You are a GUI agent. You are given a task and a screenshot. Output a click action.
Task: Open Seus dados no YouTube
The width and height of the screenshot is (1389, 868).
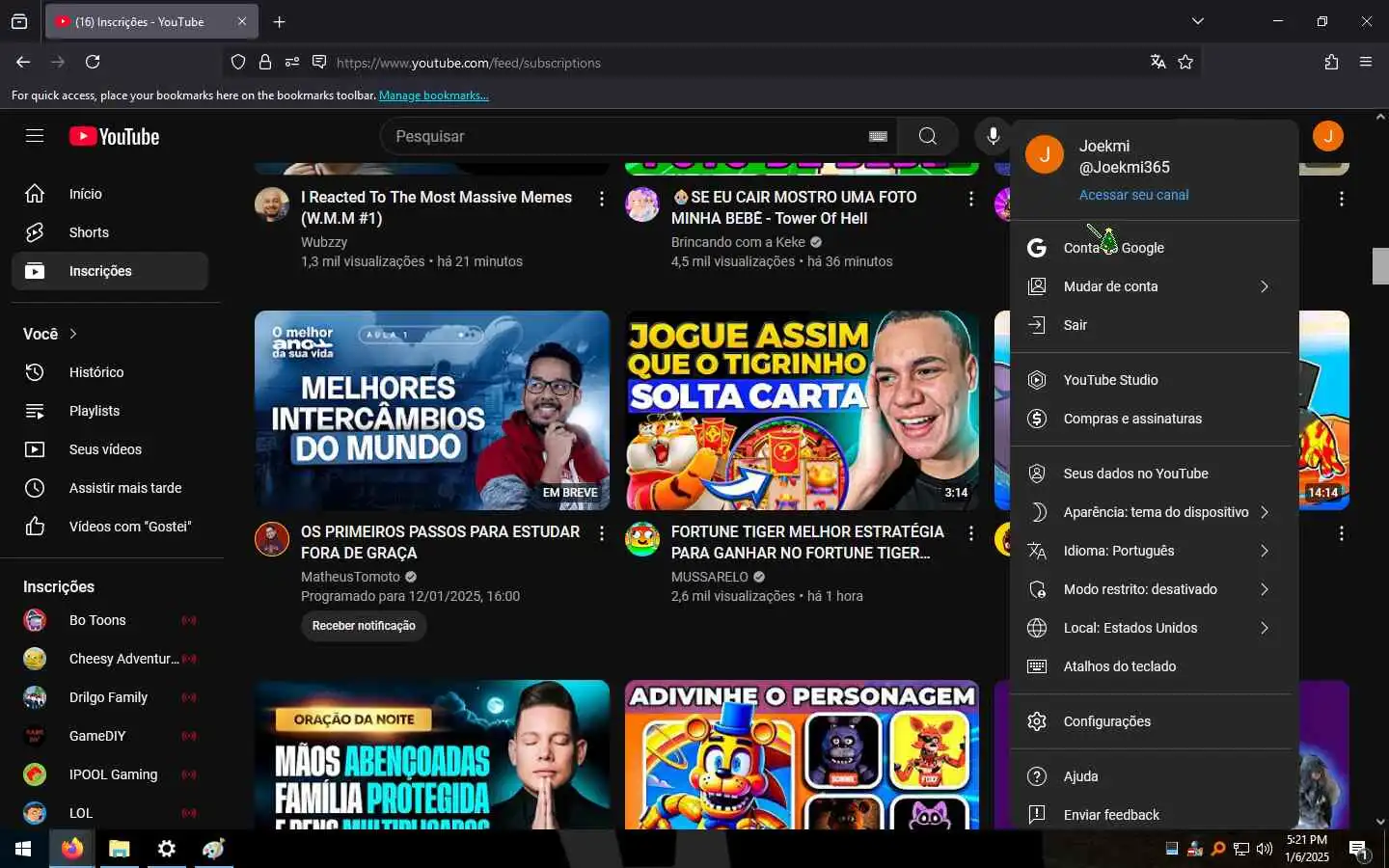pos(1150,474)
